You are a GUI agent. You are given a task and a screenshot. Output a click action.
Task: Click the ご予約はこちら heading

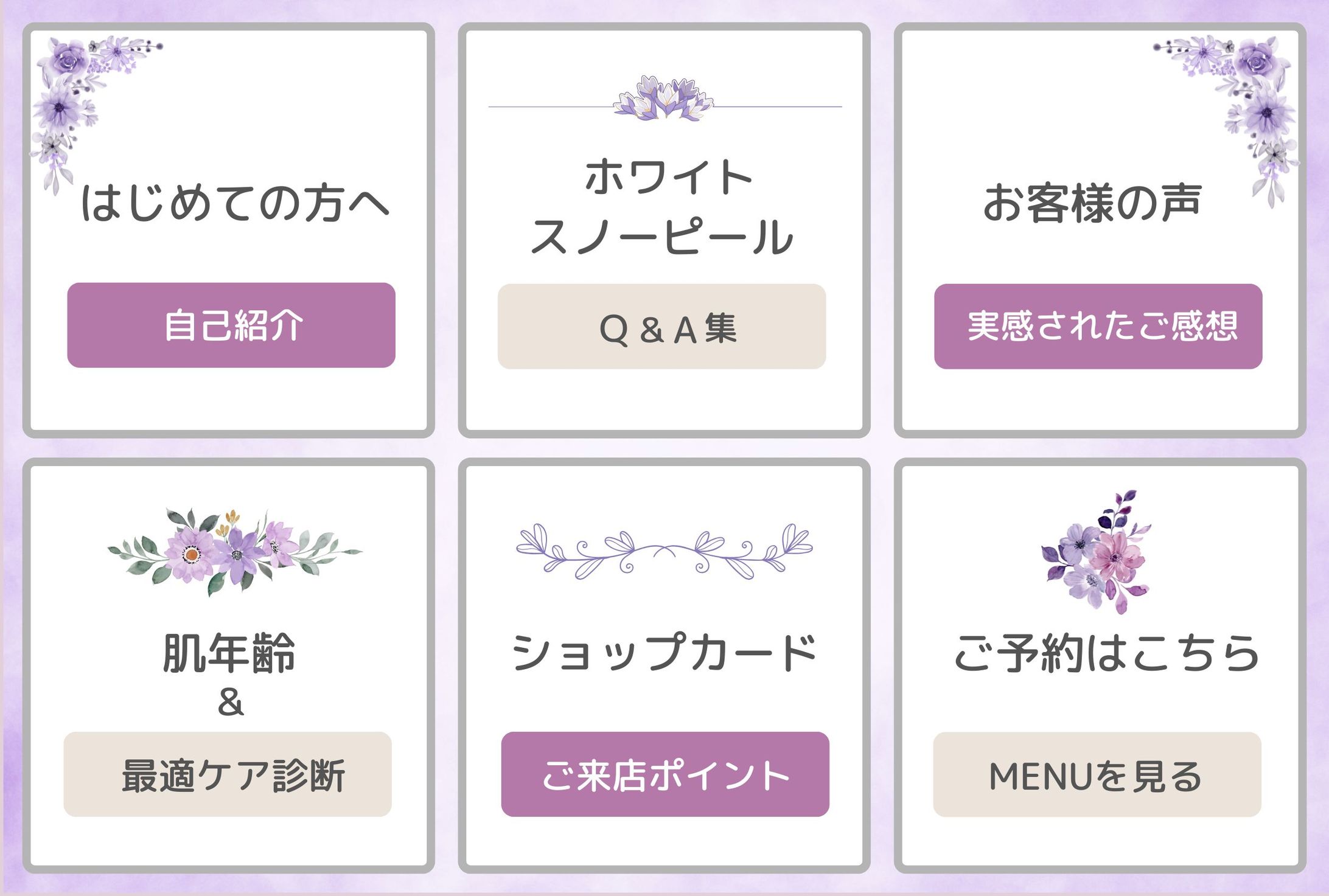pyautogui.click(x=1106, y=653)
